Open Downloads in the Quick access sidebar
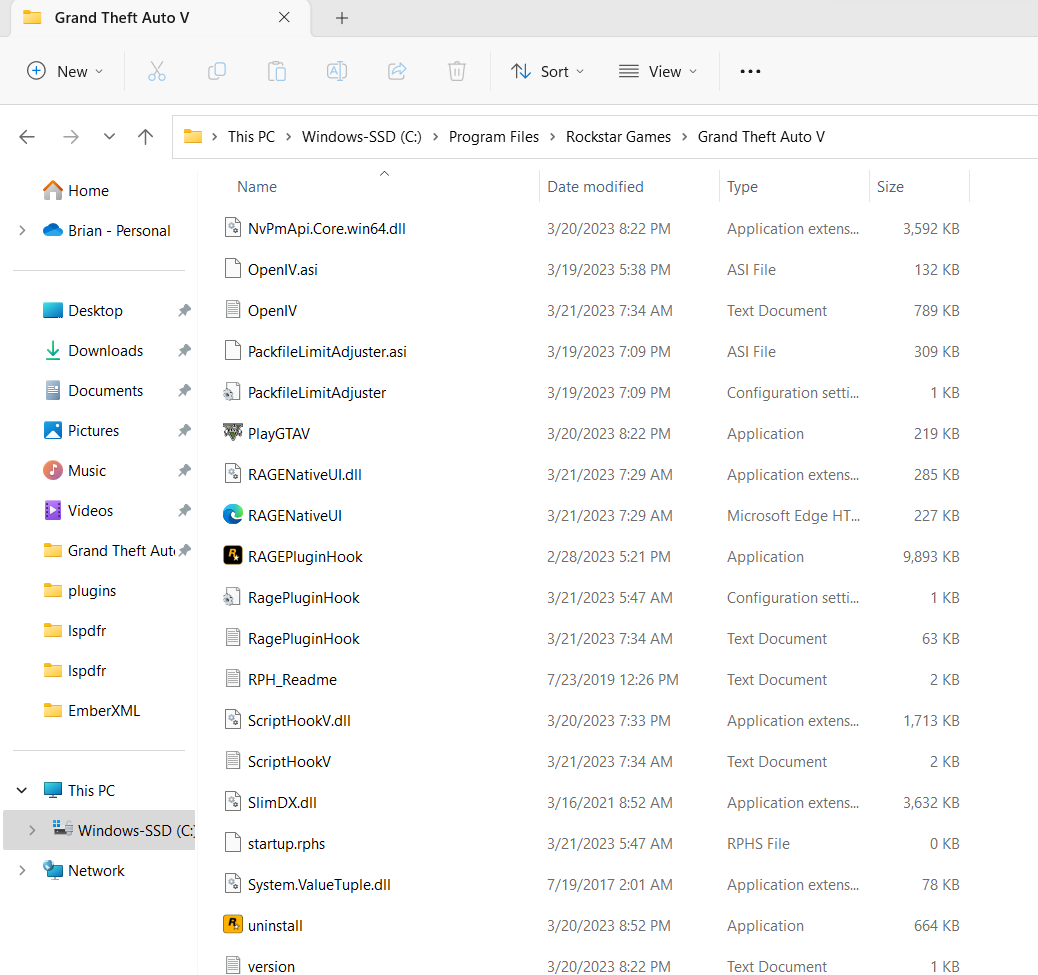This screenshot has width=1038, height=975. [105, 351]
